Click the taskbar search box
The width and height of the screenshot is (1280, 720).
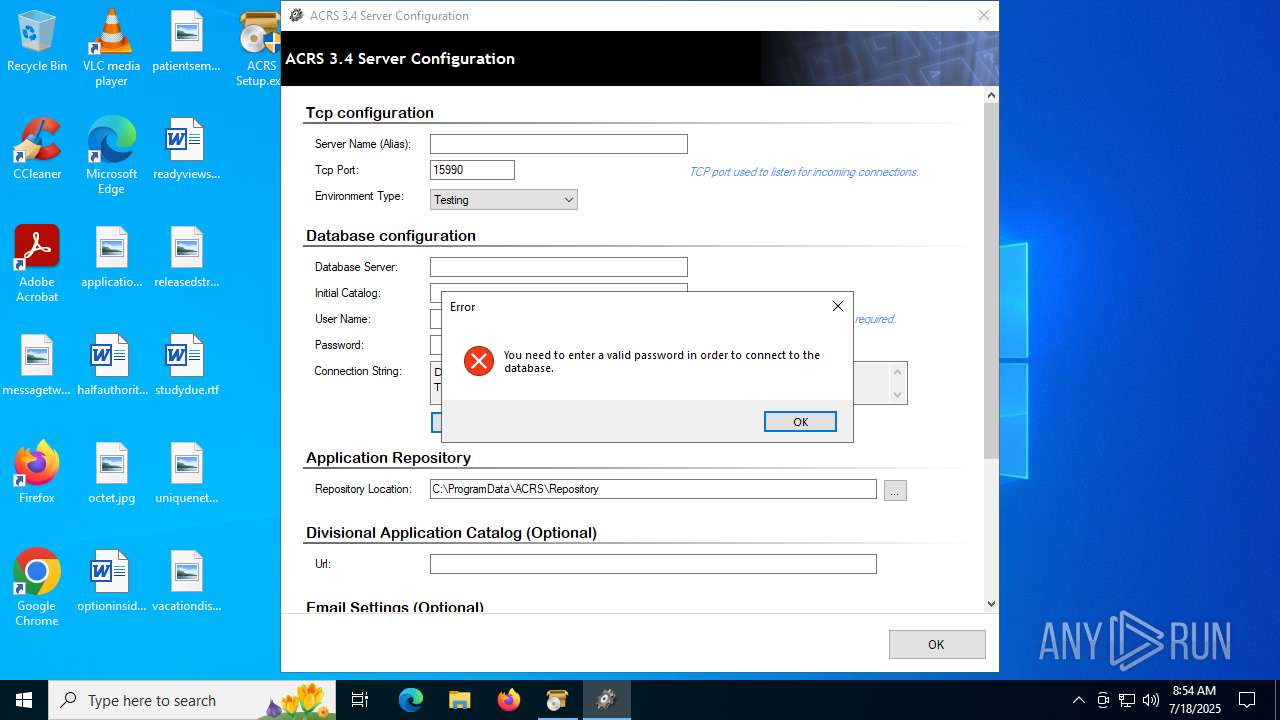tap(192, 700)
